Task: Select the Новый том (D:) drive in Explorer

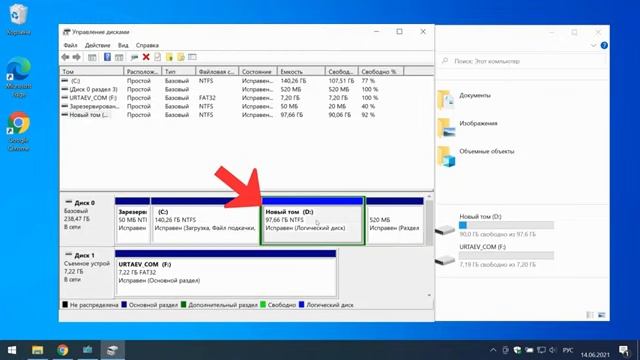Action: click(x=495, y=225)
